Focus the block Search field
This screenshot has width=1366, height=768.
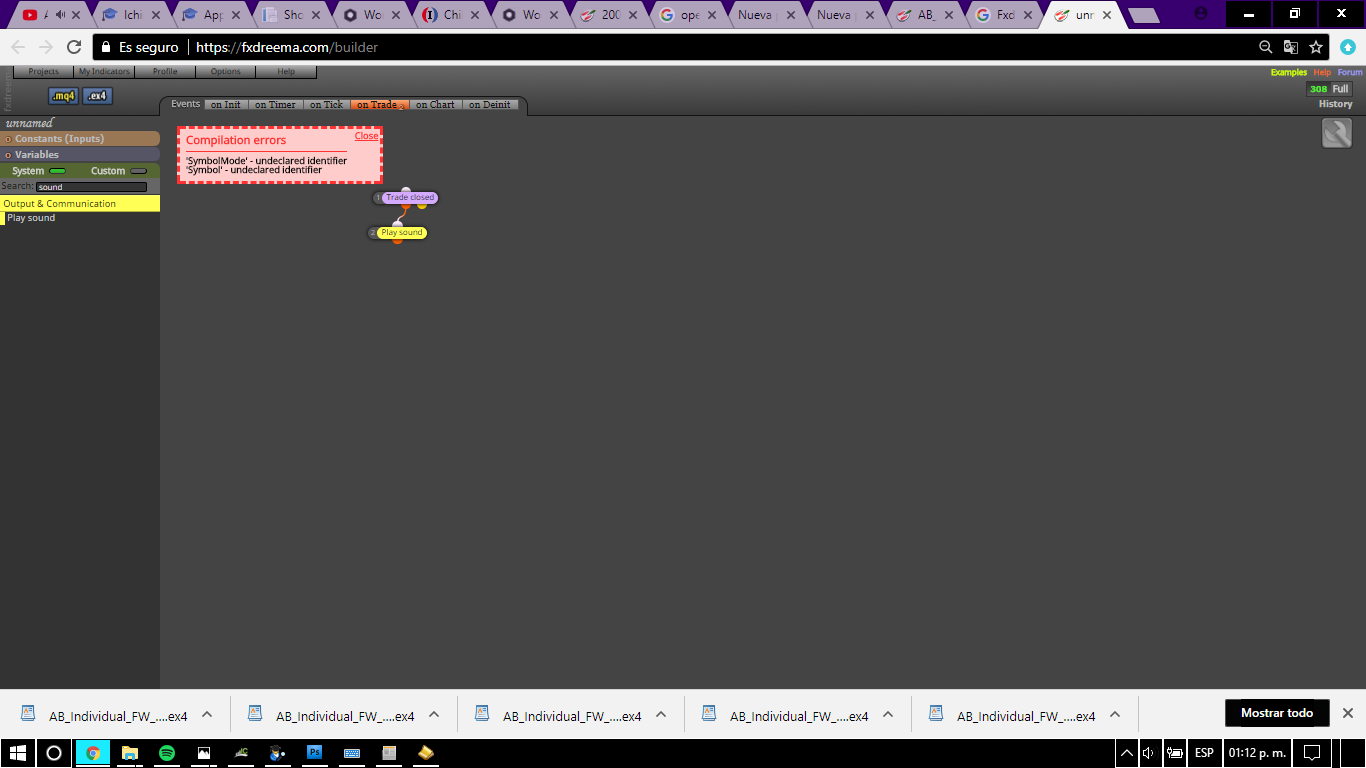[x=91, y=187]
